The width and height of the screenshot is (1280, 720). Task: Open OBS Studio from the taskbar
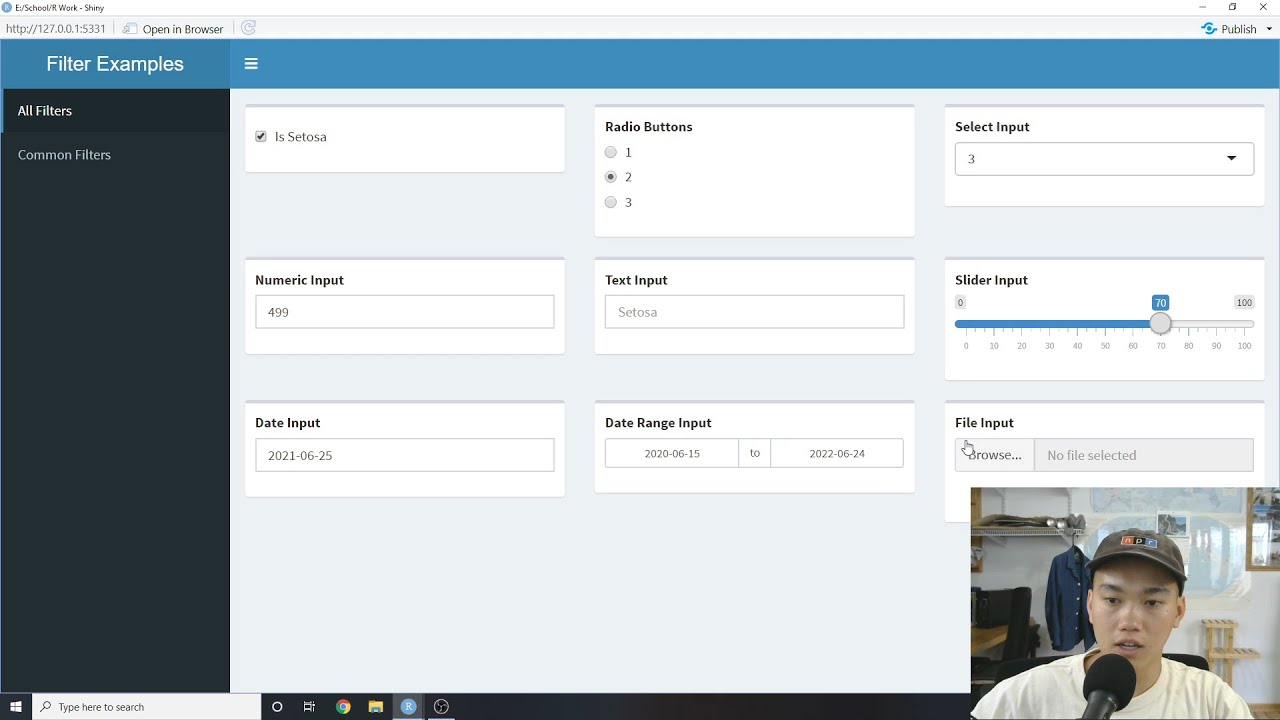tap(441, 707)
